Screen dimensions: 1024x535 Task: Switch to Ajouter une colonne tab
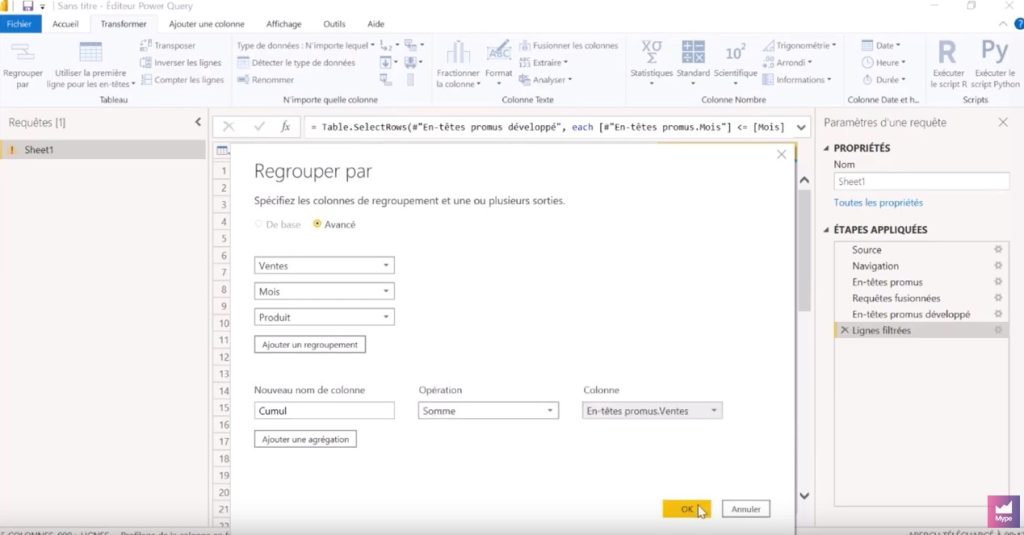tap(206, 24)
